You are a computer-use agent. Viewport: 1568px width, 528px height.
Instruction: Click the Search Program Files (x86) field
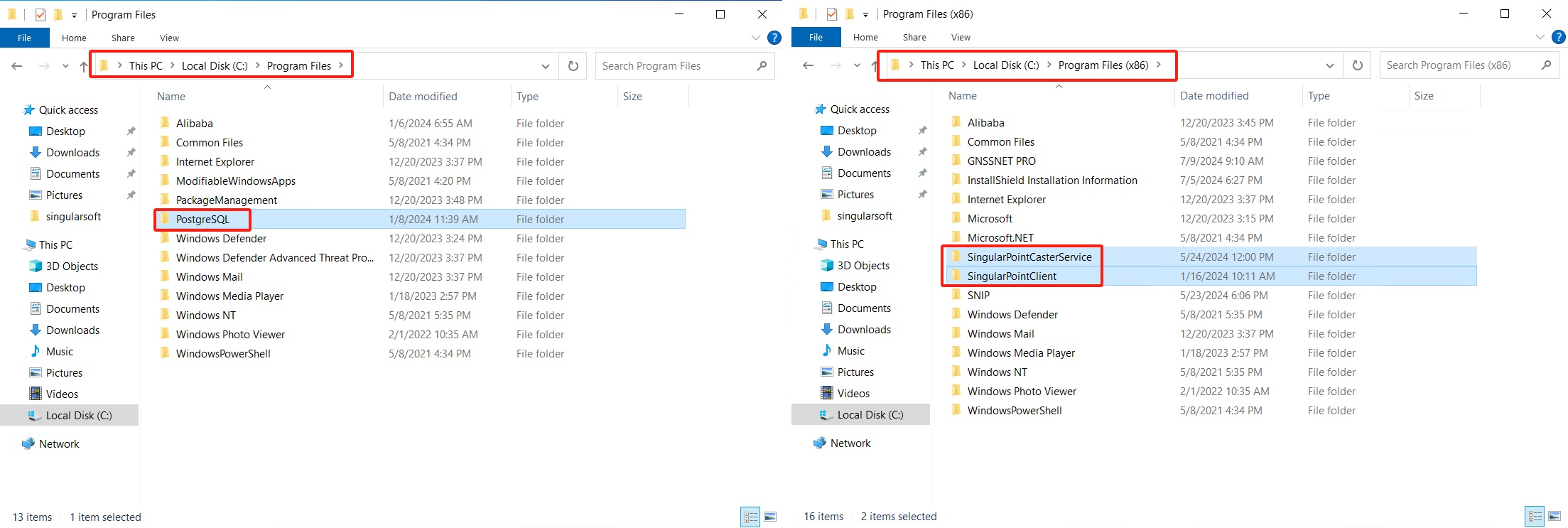(x=1456, y=65)
